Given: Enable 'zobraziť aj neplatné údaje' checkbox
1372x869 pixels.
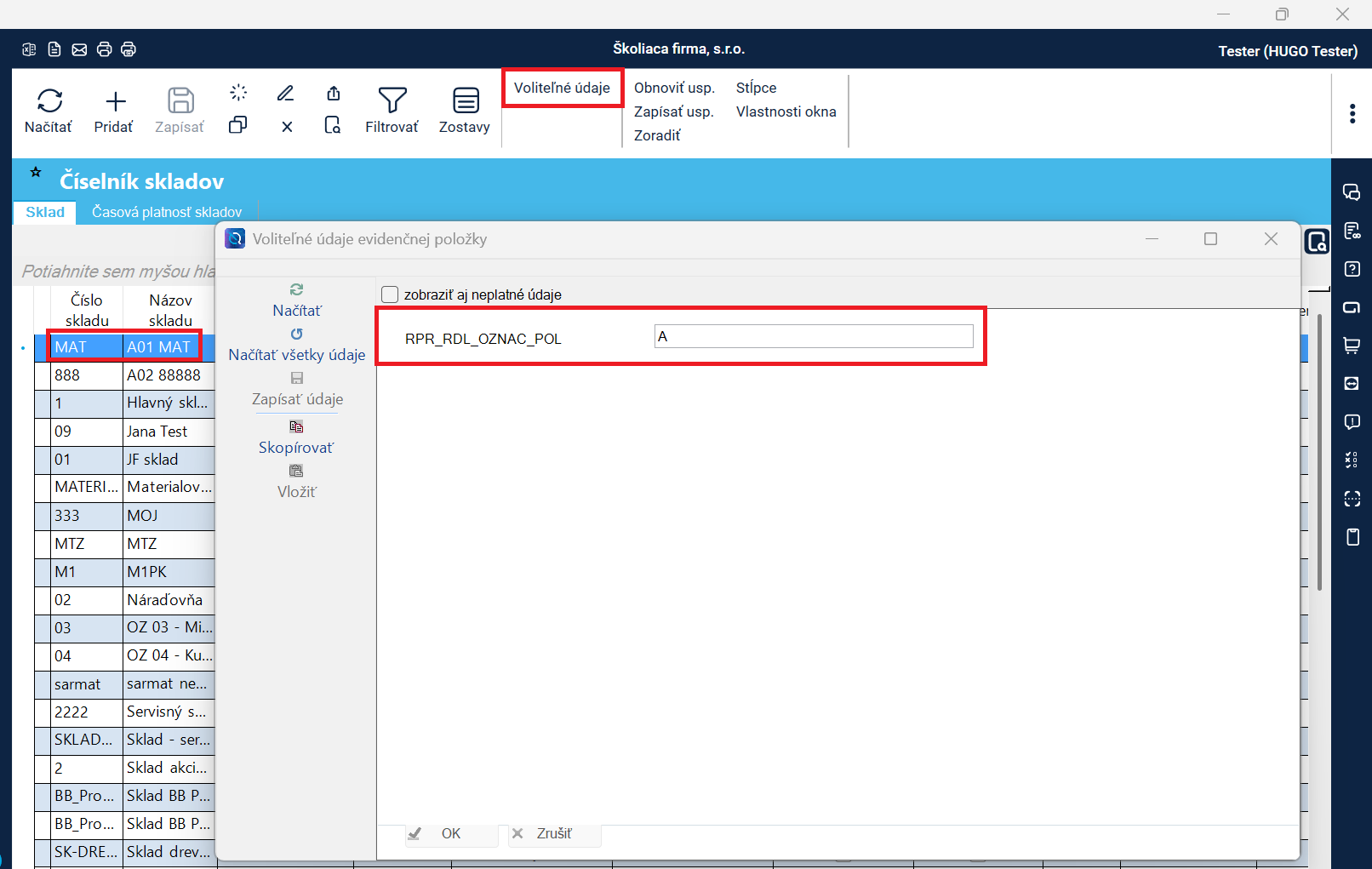Looking at the screenshot, I should pos(390,294).
